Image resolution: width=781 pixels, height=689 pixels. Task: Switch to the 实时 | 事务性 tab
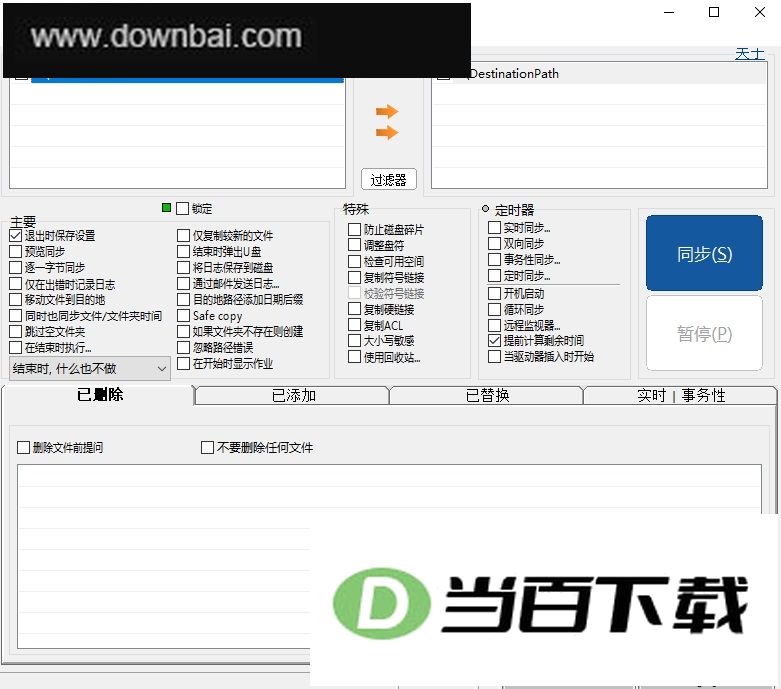pyautogui.click(x=680, y=396)
